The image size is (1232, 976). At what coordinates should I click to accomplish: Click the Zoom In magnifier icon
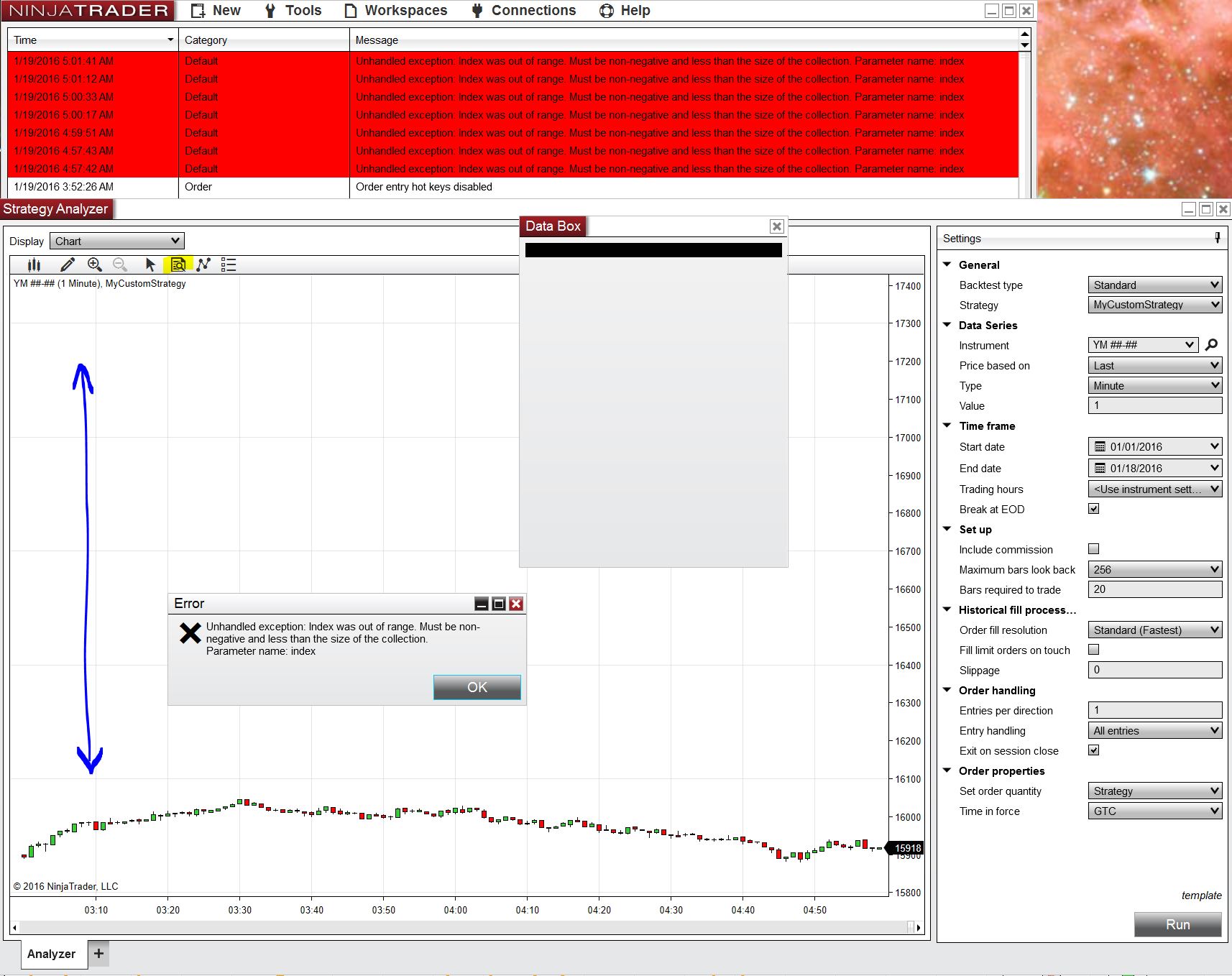pyautogui.click(x=94, y=264)
